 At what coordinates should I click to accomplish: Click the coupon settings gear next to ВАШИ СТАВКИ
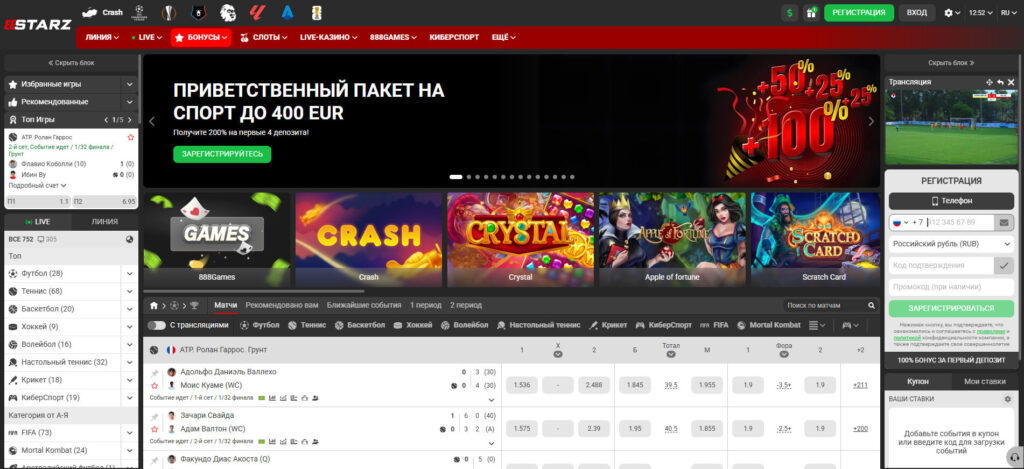pos(1008,398)
